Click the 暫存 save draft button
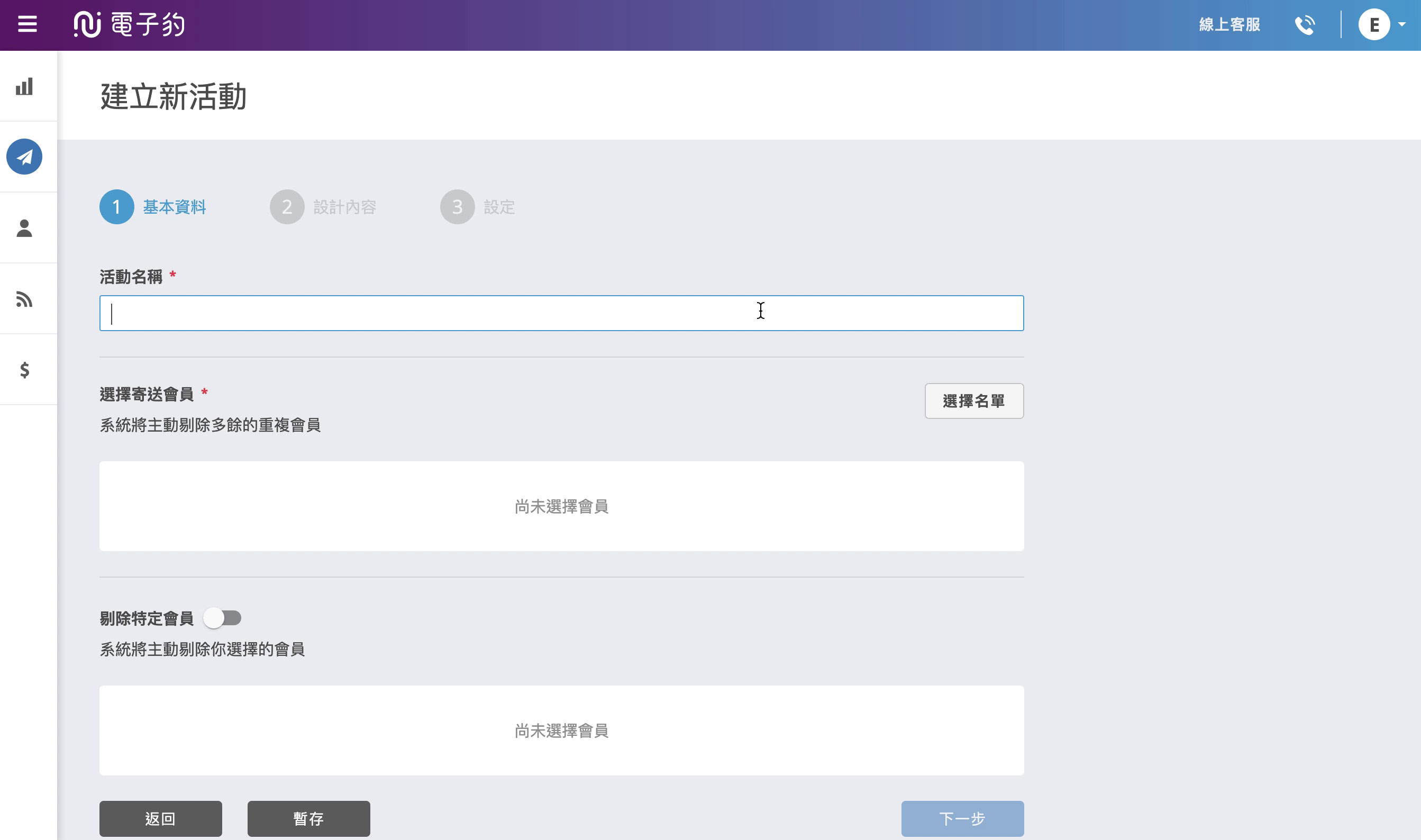1421x840 pixels. [308, 818]
